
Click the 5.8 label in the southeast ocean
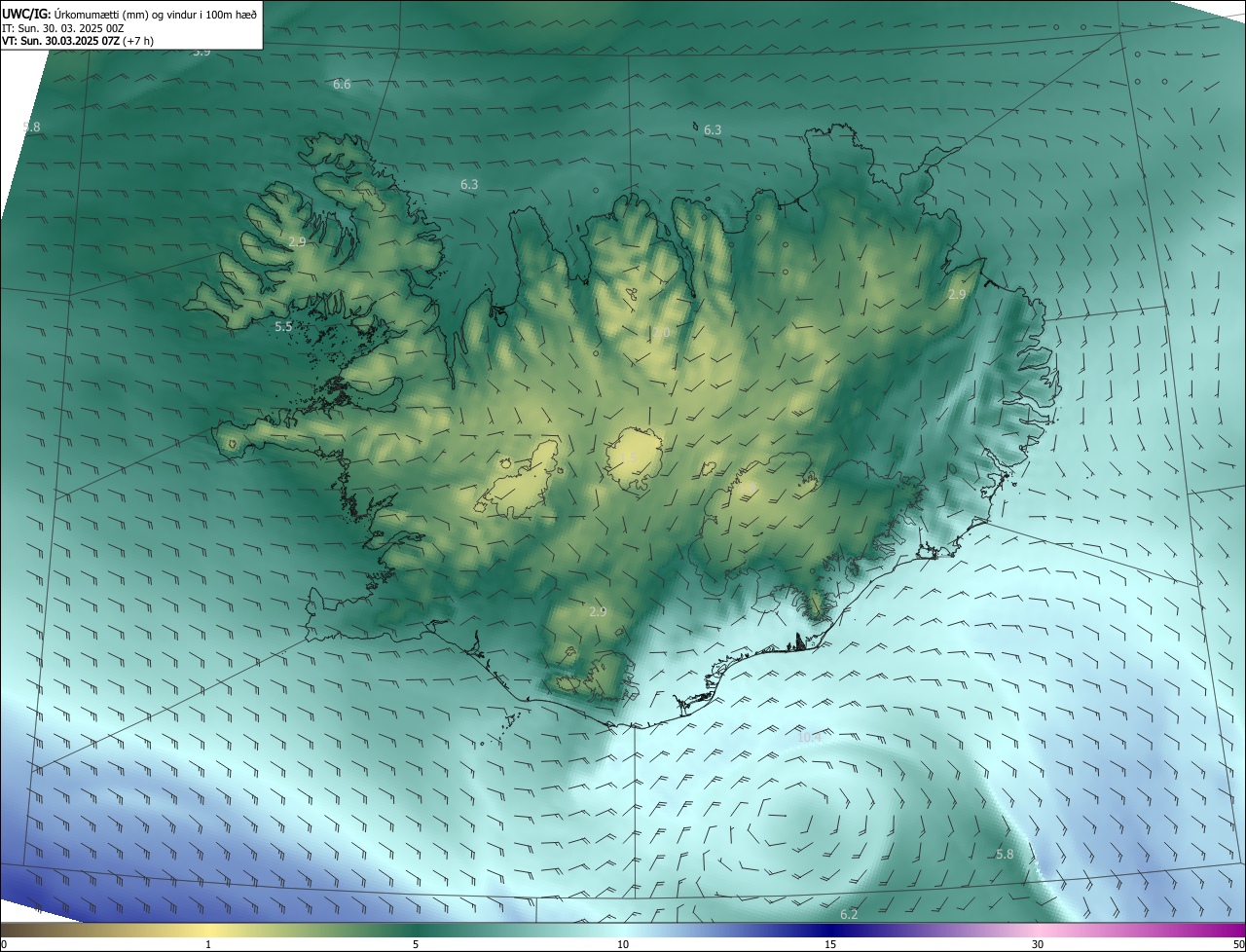pos(1005,854)
